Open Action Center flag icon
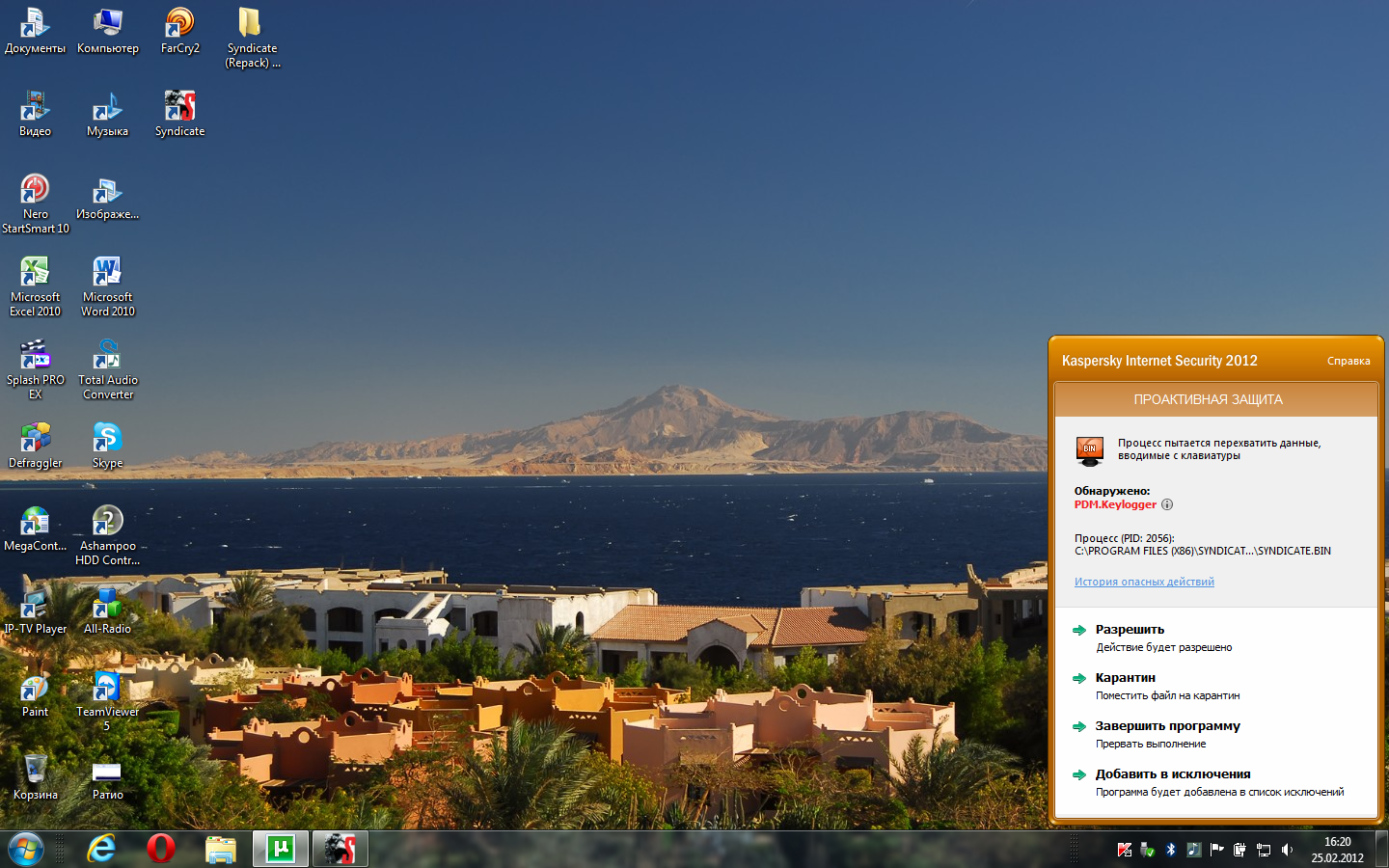The width and height of the screenshot is (1389, 868). coord(1216,850)
